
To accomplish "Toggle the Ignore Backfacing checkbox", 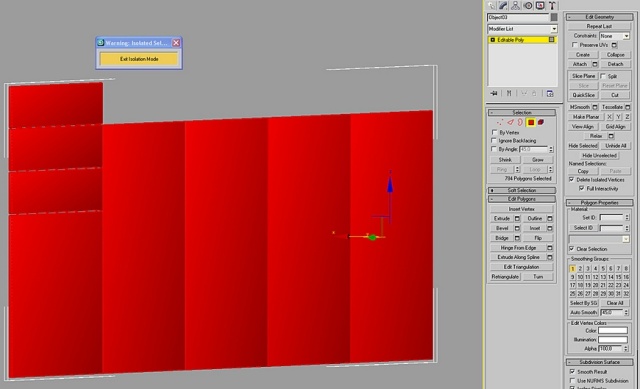I will pyautogui.click(x=494, y=140).
